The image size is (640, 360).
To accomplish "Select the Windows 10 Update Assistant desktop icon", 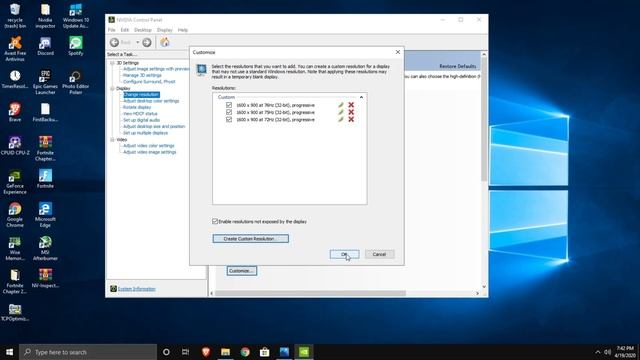I will [x=76, y=16].
